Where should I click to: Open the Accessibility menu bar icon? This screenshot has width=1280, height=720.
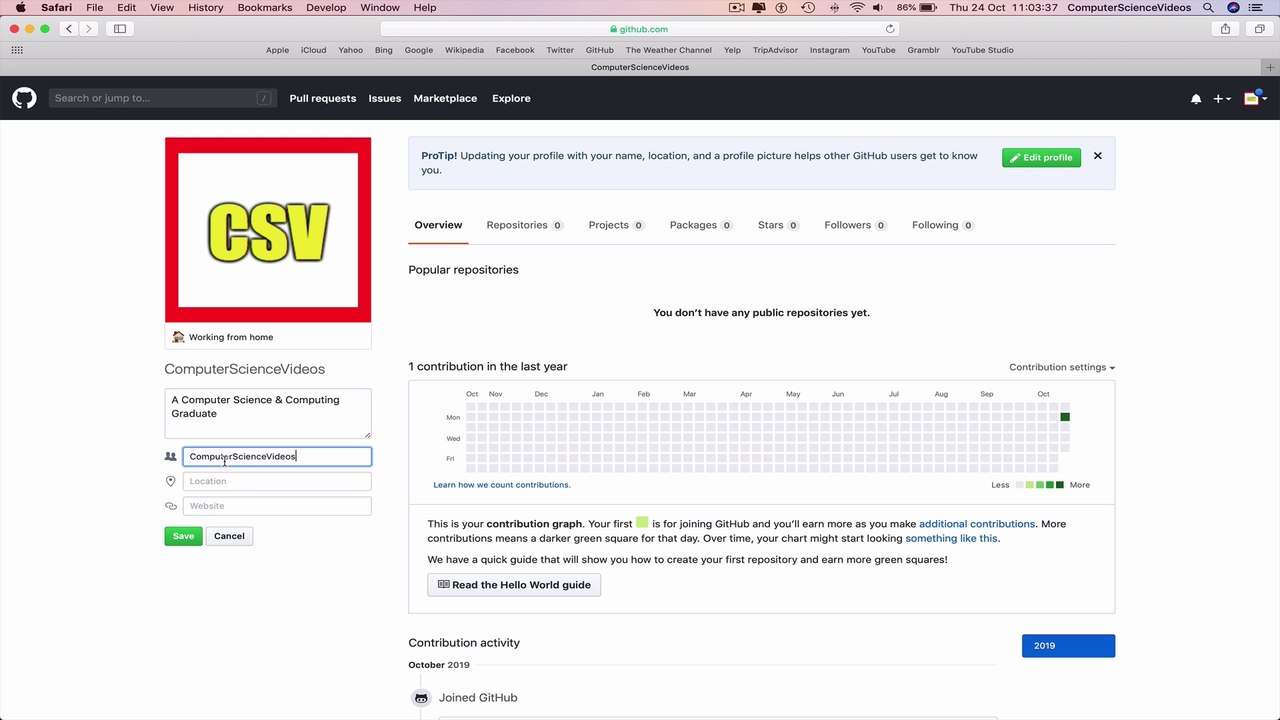point(782,8)
